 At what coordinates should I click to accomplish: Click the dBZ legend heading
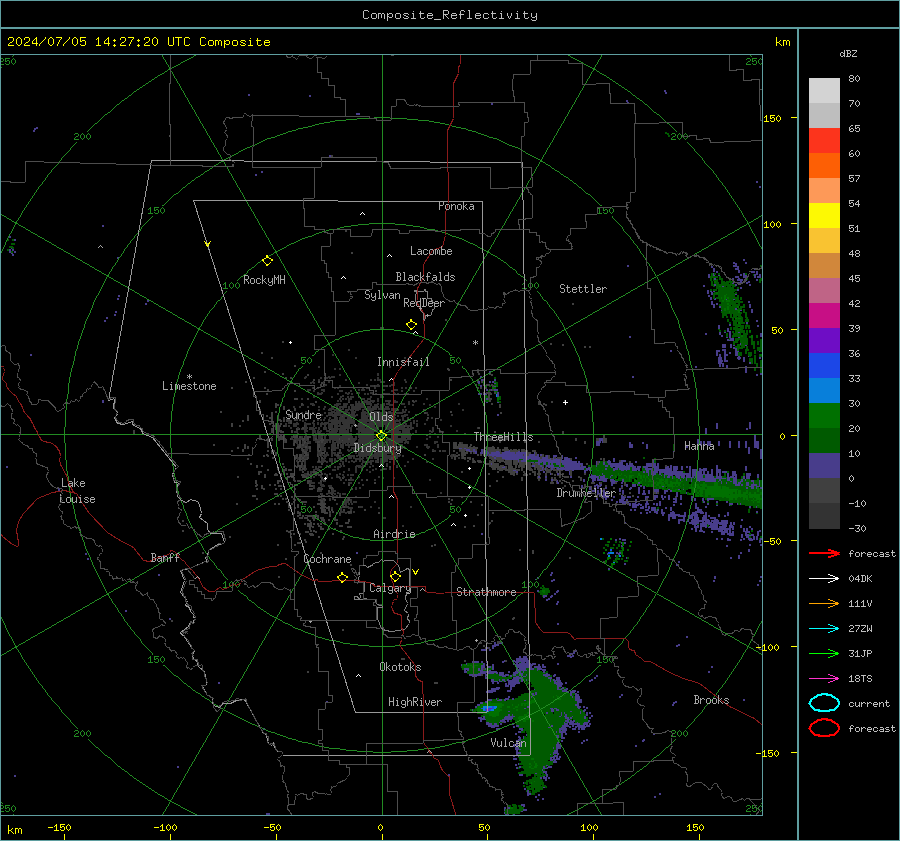[x=848, y=53]
